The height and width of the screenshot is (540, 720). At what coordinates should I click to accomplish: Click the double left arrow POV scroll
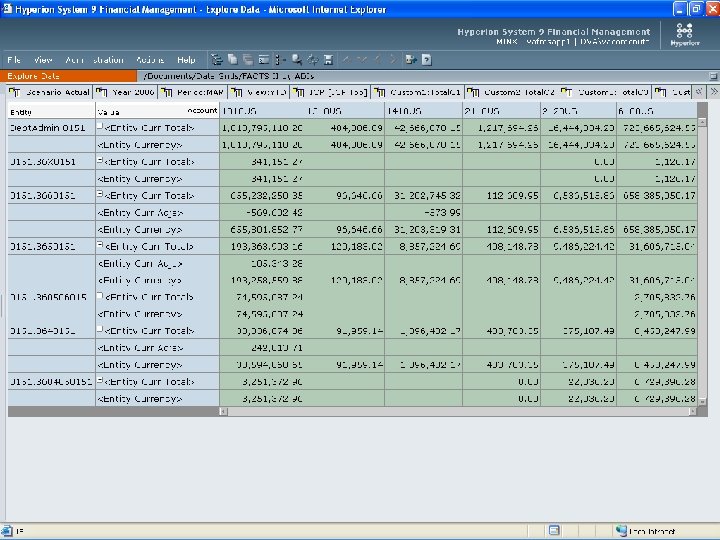(699, 92)
